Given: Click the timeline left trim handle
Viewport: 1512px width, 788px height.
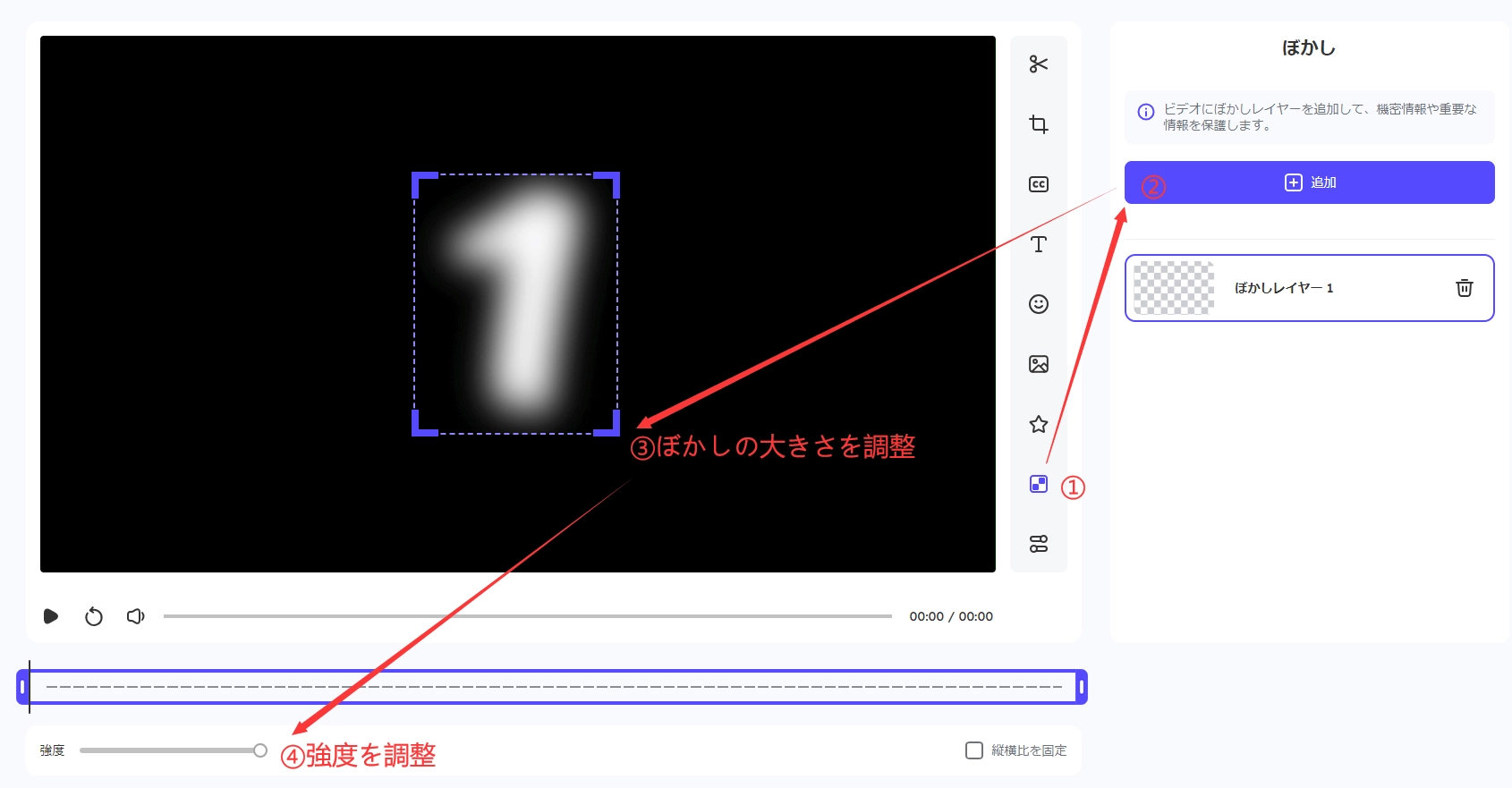Looking at the screenshot, I should (x=22, y=687).
